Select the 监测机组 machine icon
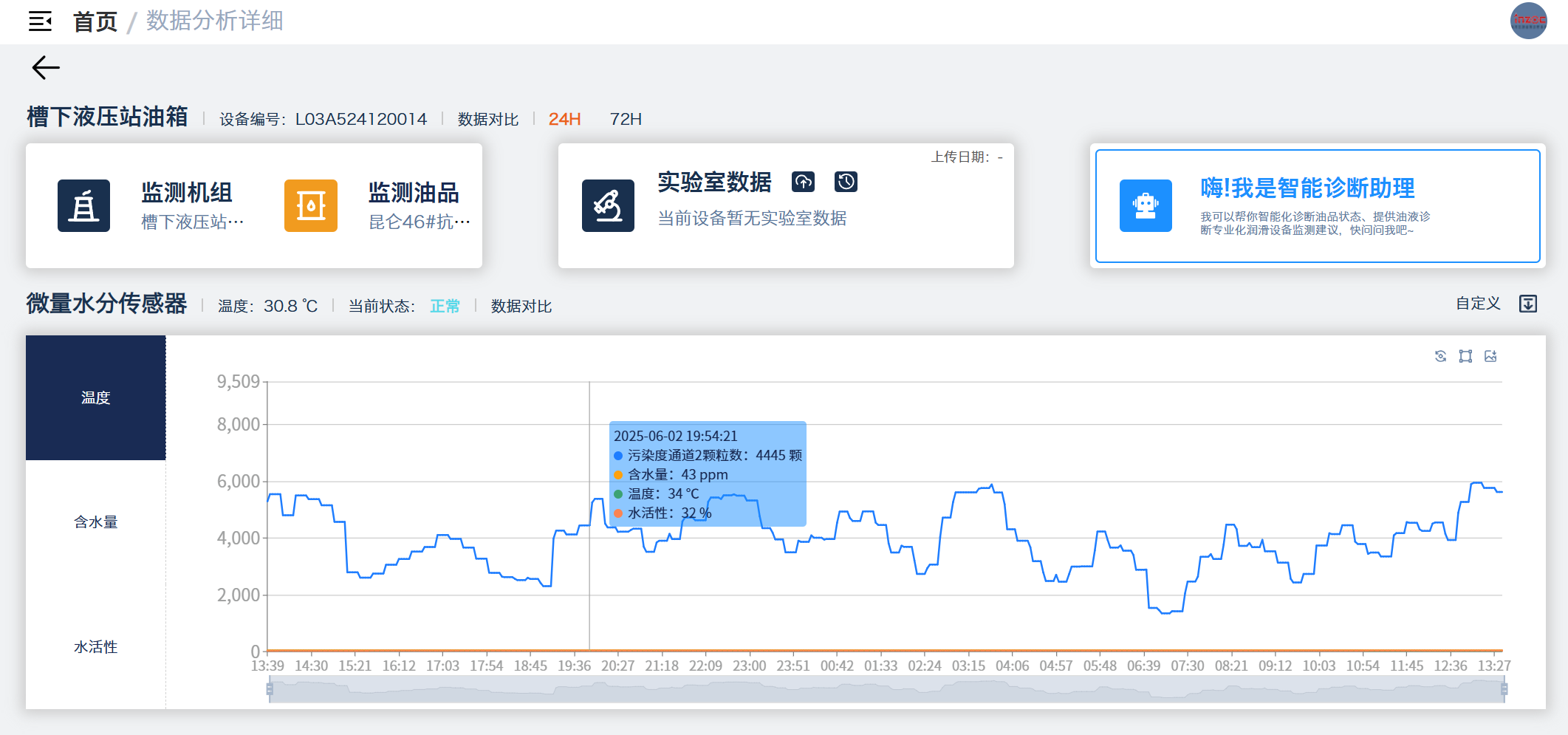The width and height of the screenshot is (1568, 735). pos(83,205)
